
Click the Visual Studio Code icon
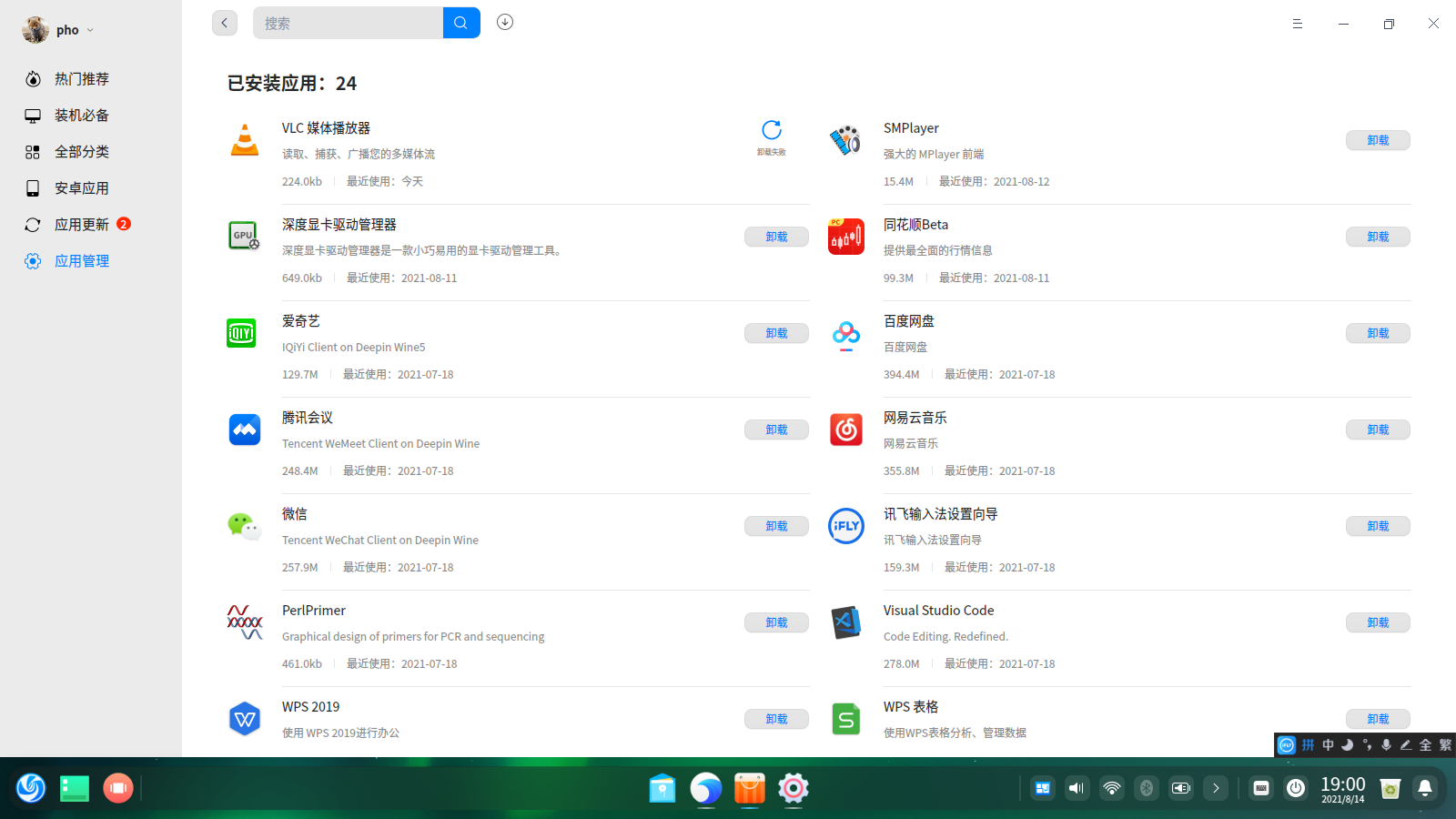tap(846, 622)
